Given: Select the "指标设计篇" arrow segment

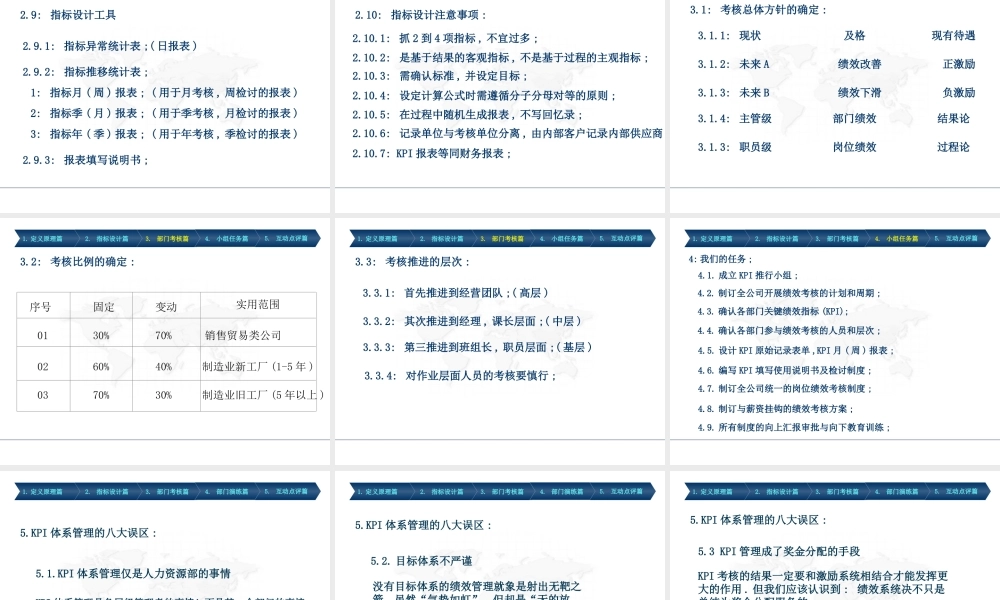Looking at the screenshot, I should coord(105,238).
